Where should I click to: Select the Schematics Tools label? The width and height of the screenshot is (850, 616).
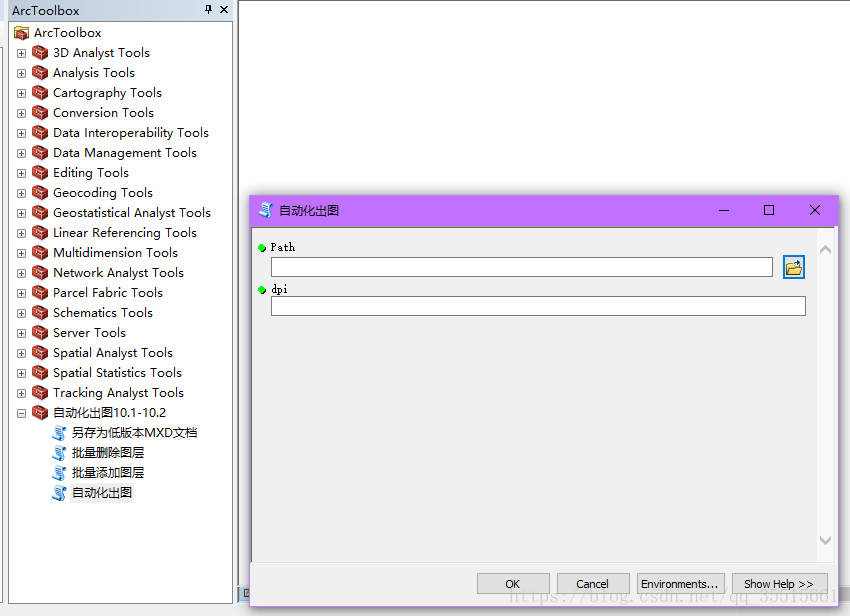coord(102,313)
